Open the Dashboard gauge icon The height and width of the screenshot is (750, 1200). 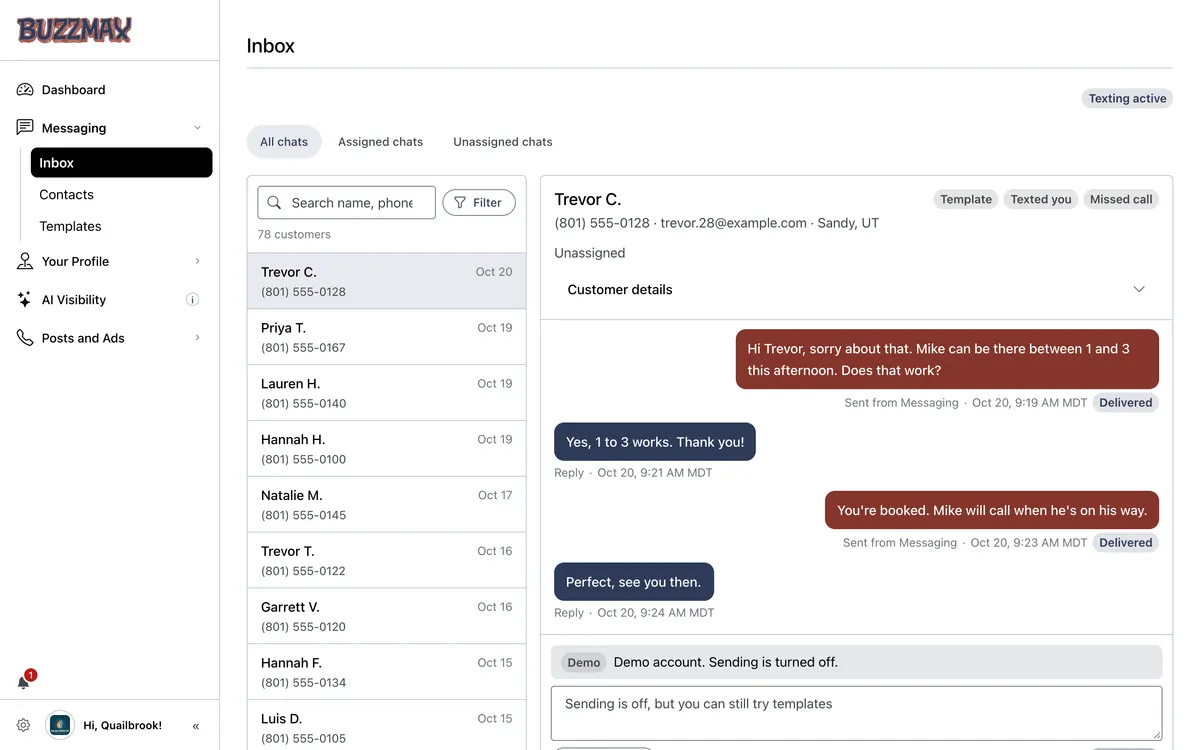point(25,90)
